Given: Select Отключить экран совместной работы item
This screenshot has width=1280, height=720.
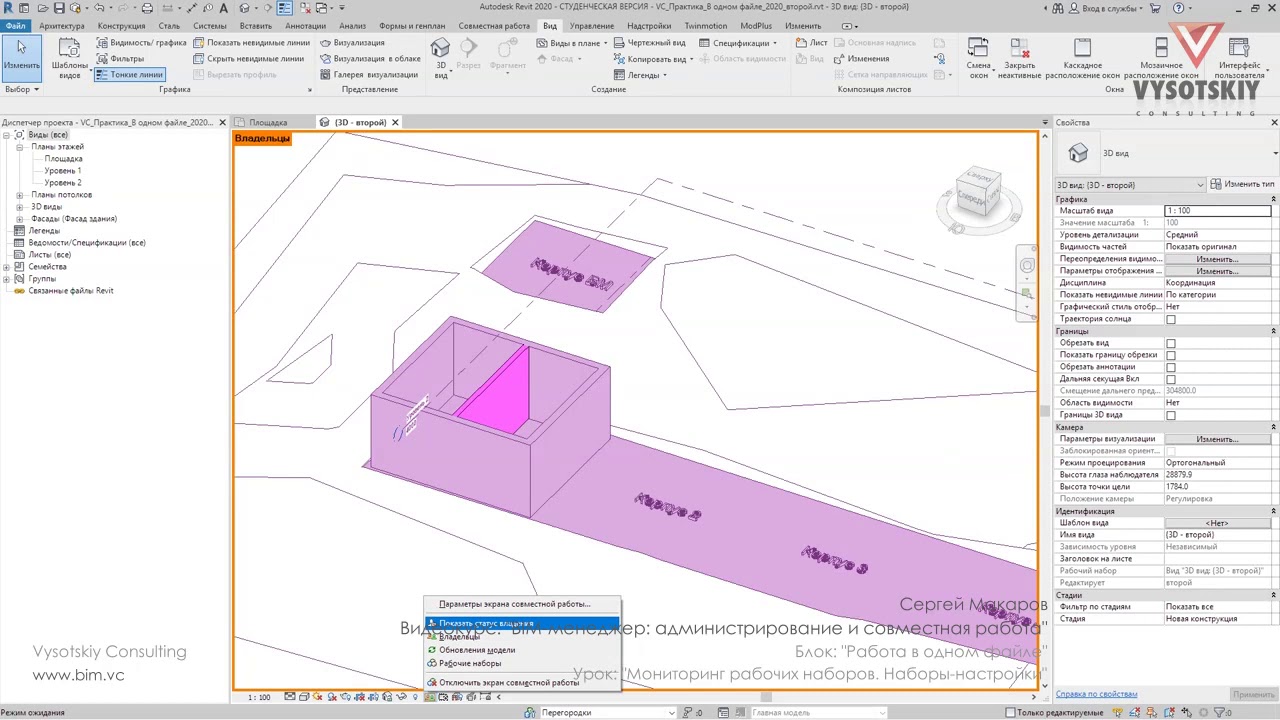Looking at the screenshot, I should tap(522, 682).
